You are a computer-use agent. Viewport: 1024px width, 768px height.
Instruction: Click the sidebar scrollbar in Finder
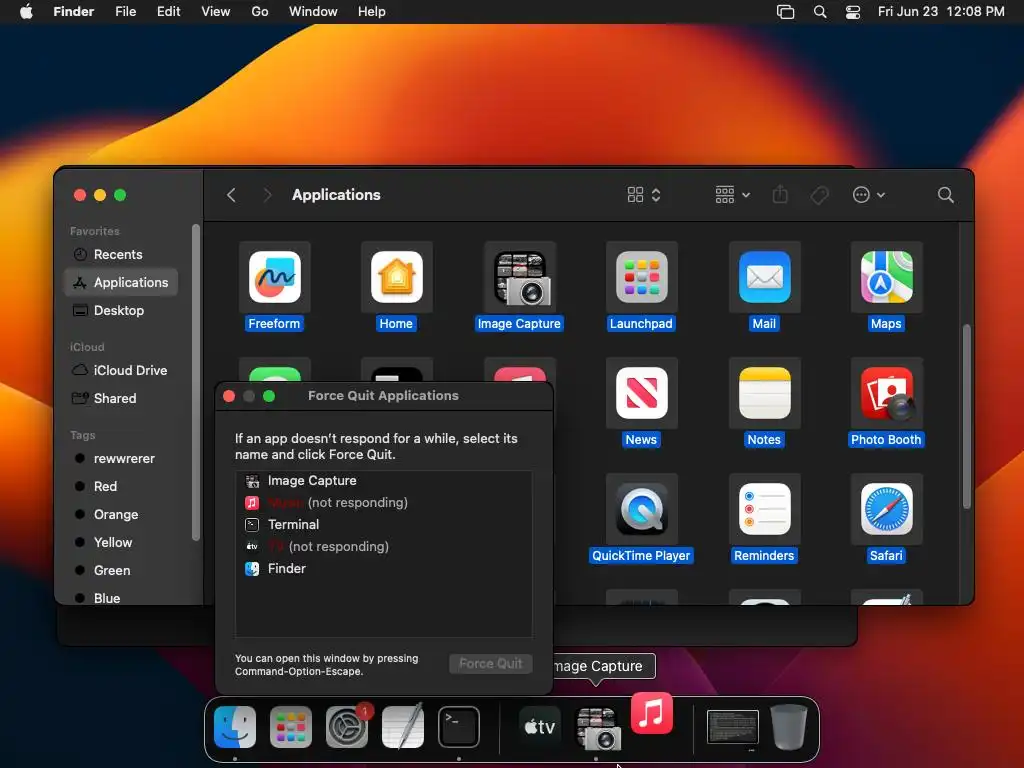coord(195,383)
